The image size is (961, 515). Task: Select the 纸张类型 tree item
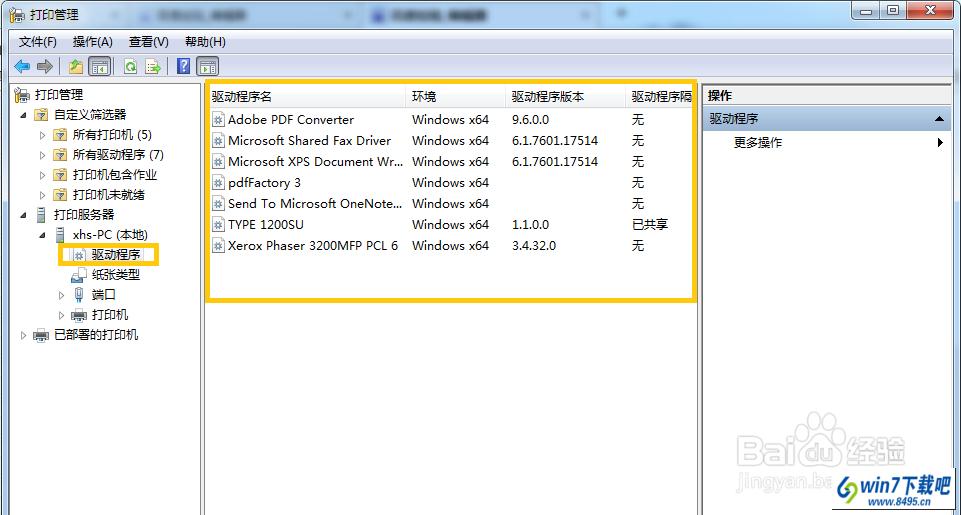click(x=116, y=275)
